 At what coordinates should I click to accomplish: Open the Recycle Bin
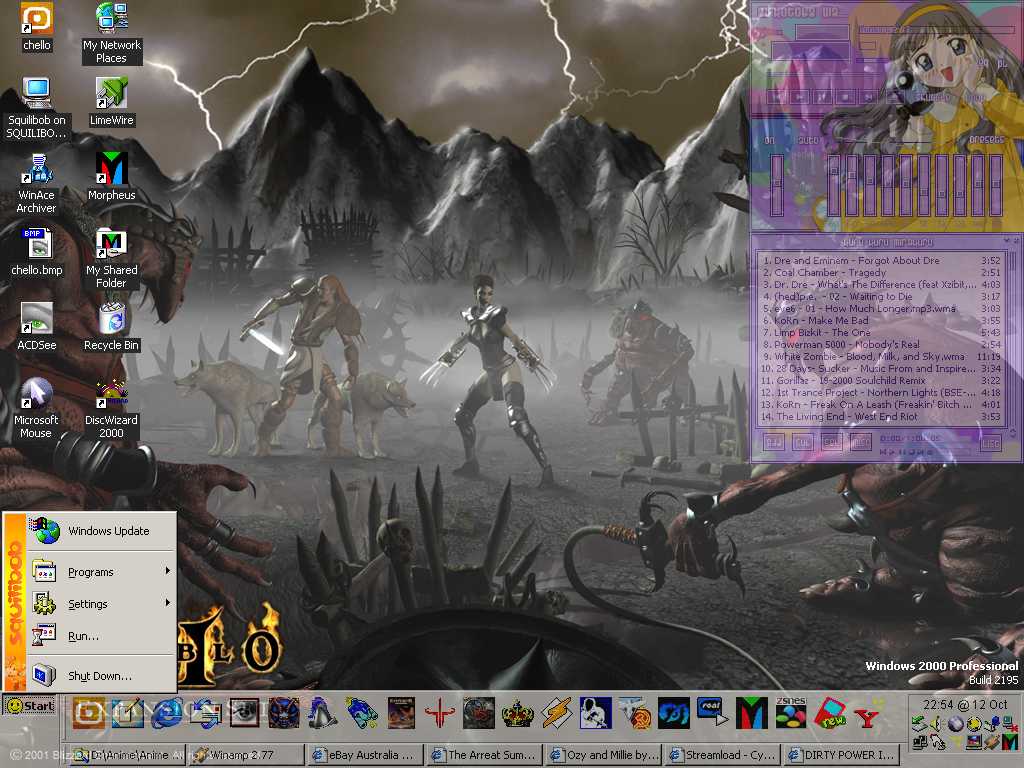click(x=112, y=327)
